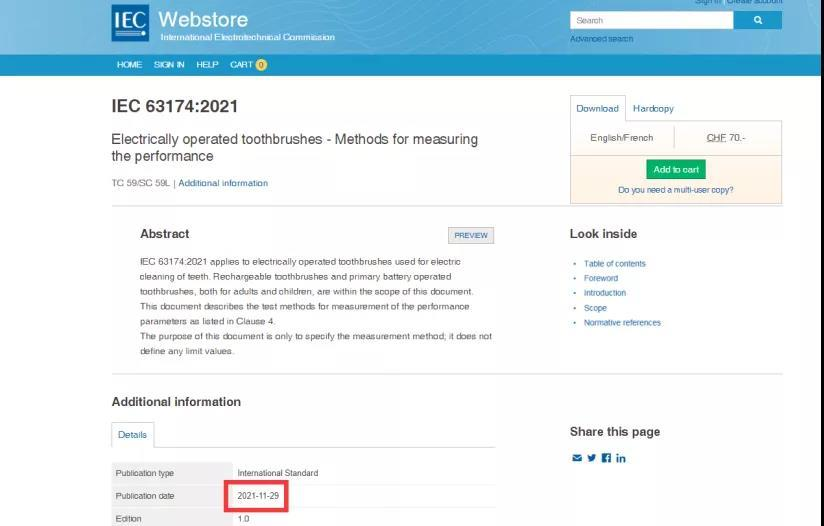Open the HELP menu item
Image resolution: width=824 pixels, height=526 pixels.
tap(207, 65)
